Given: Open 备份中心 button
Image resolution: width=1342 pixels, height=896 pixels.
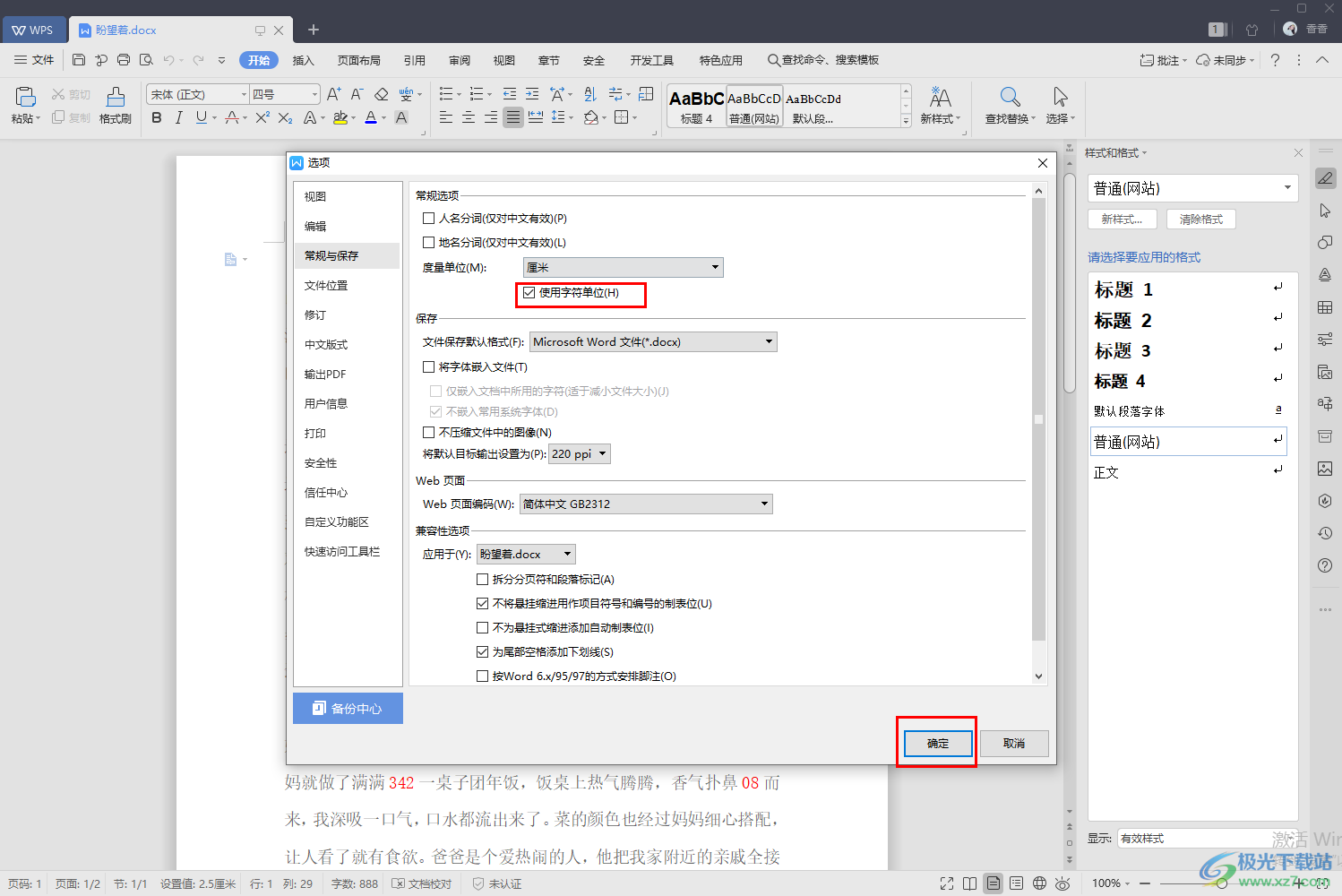Looking at the screenshot, I should (x=348, y=708).
